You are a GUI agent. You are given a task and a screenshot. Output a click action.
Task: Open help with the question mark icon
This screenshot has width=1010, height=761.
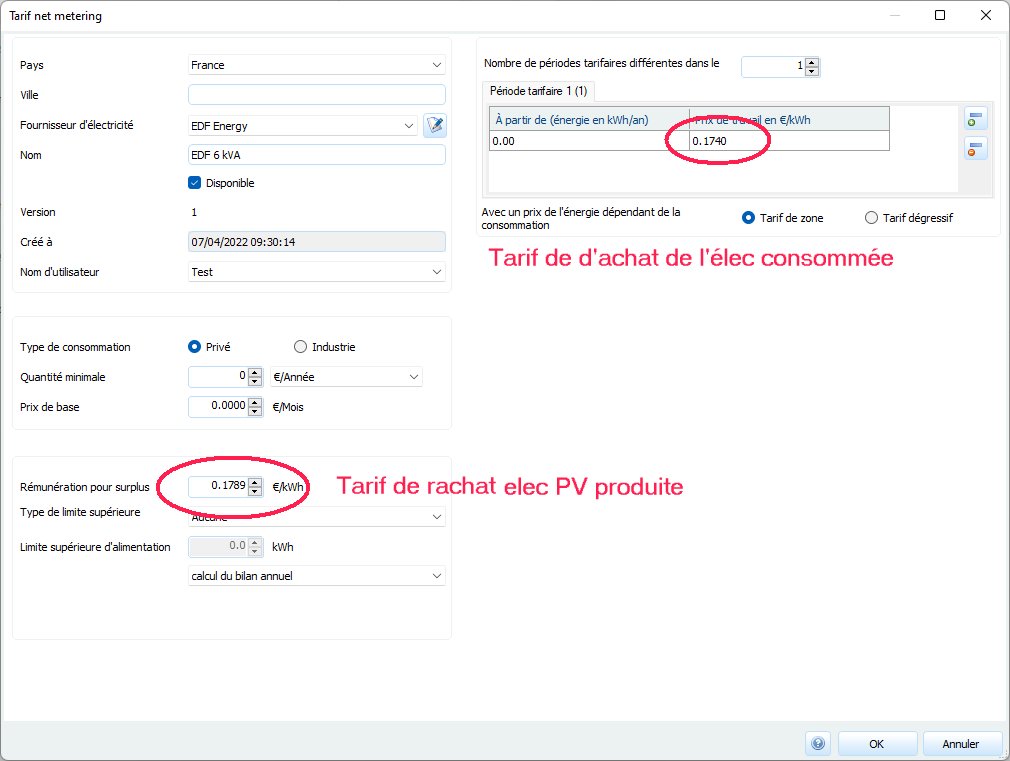818,744
